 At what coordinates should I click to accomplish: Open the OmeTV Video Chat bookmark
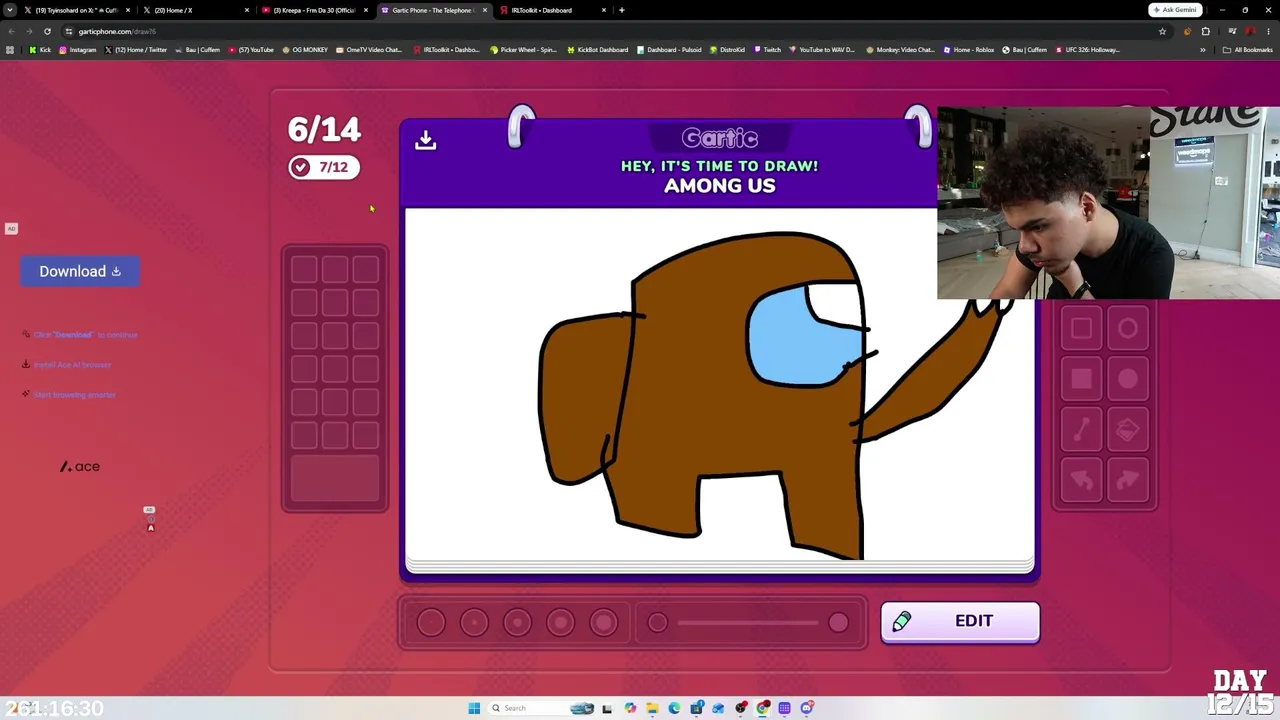[369, 50]
